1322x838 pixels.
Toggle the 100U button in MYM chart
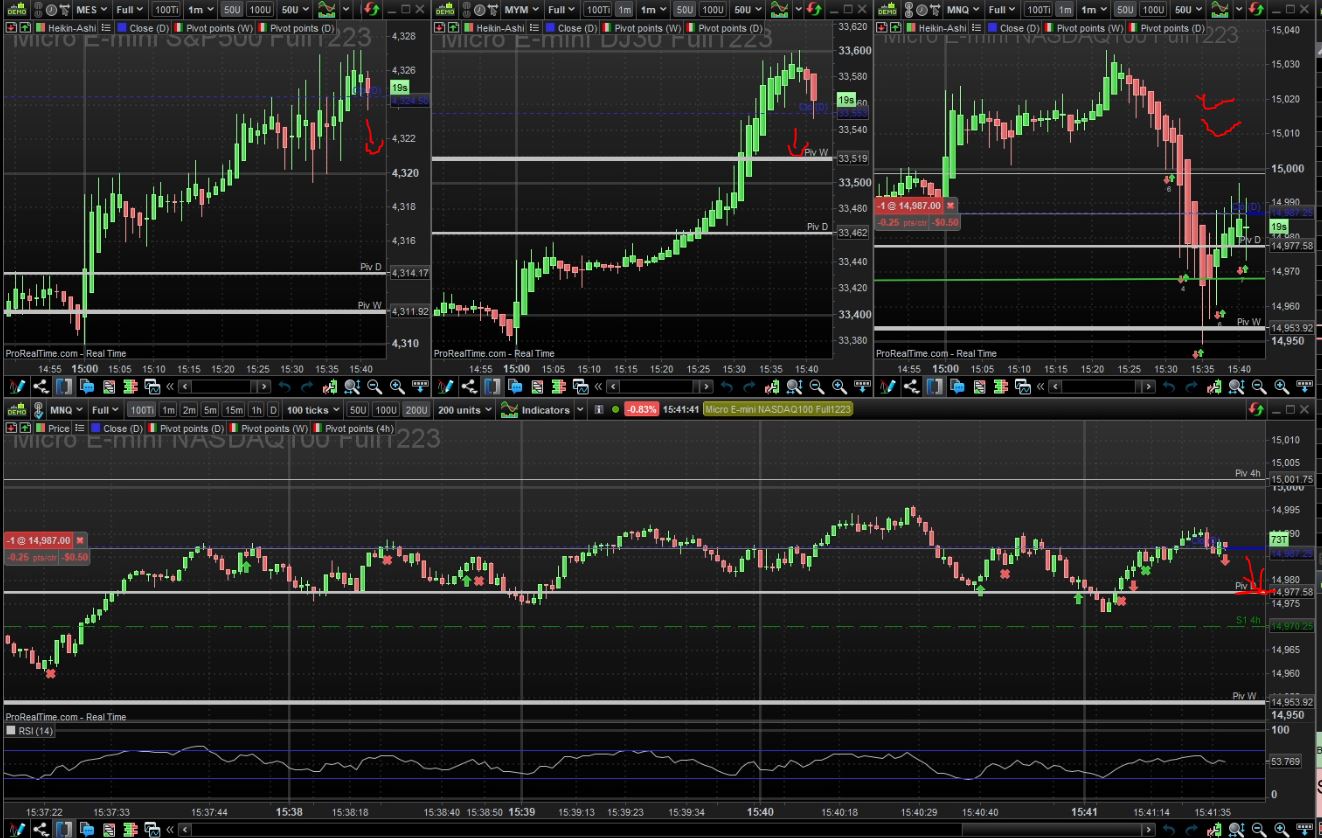coord(713,9)
